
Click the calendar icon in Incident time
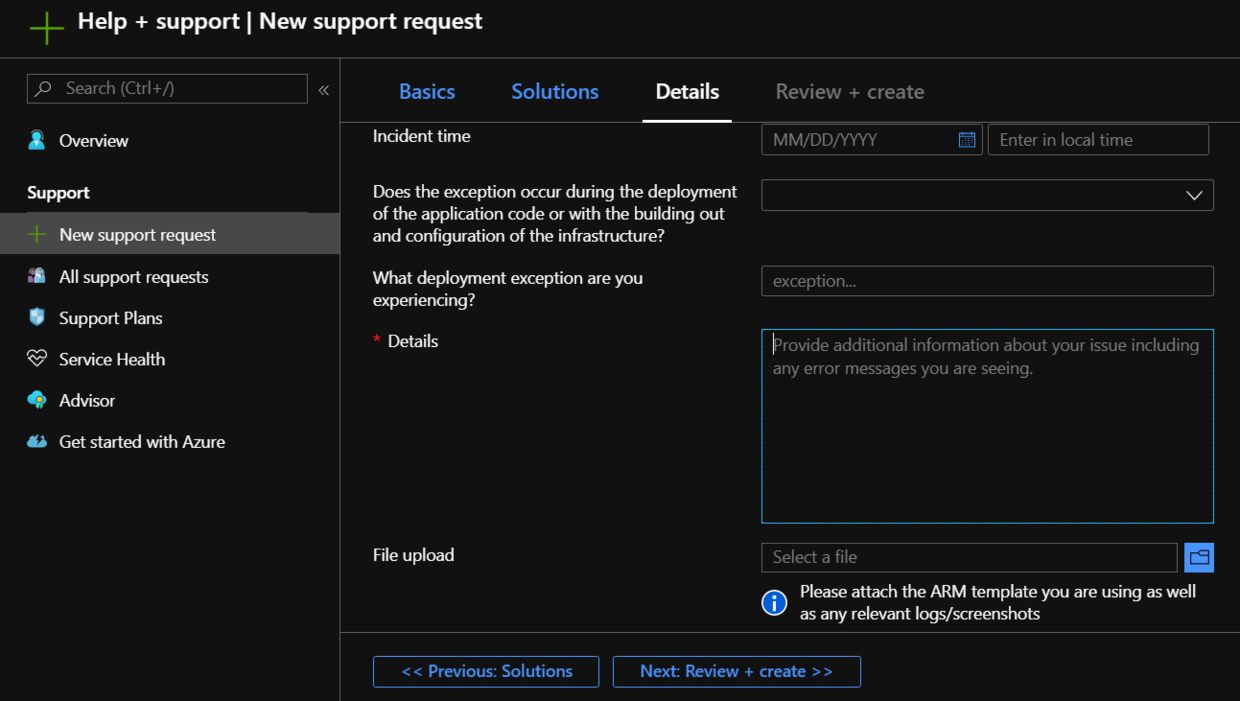tap(966, 140)
